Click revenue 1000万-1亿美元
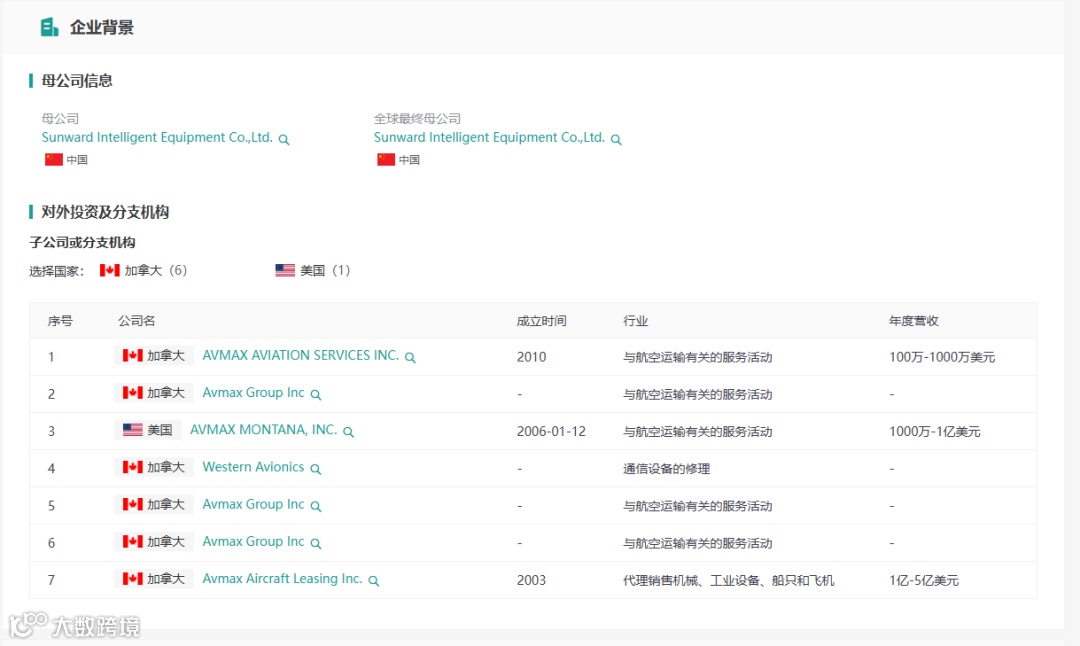 point(934,432)
